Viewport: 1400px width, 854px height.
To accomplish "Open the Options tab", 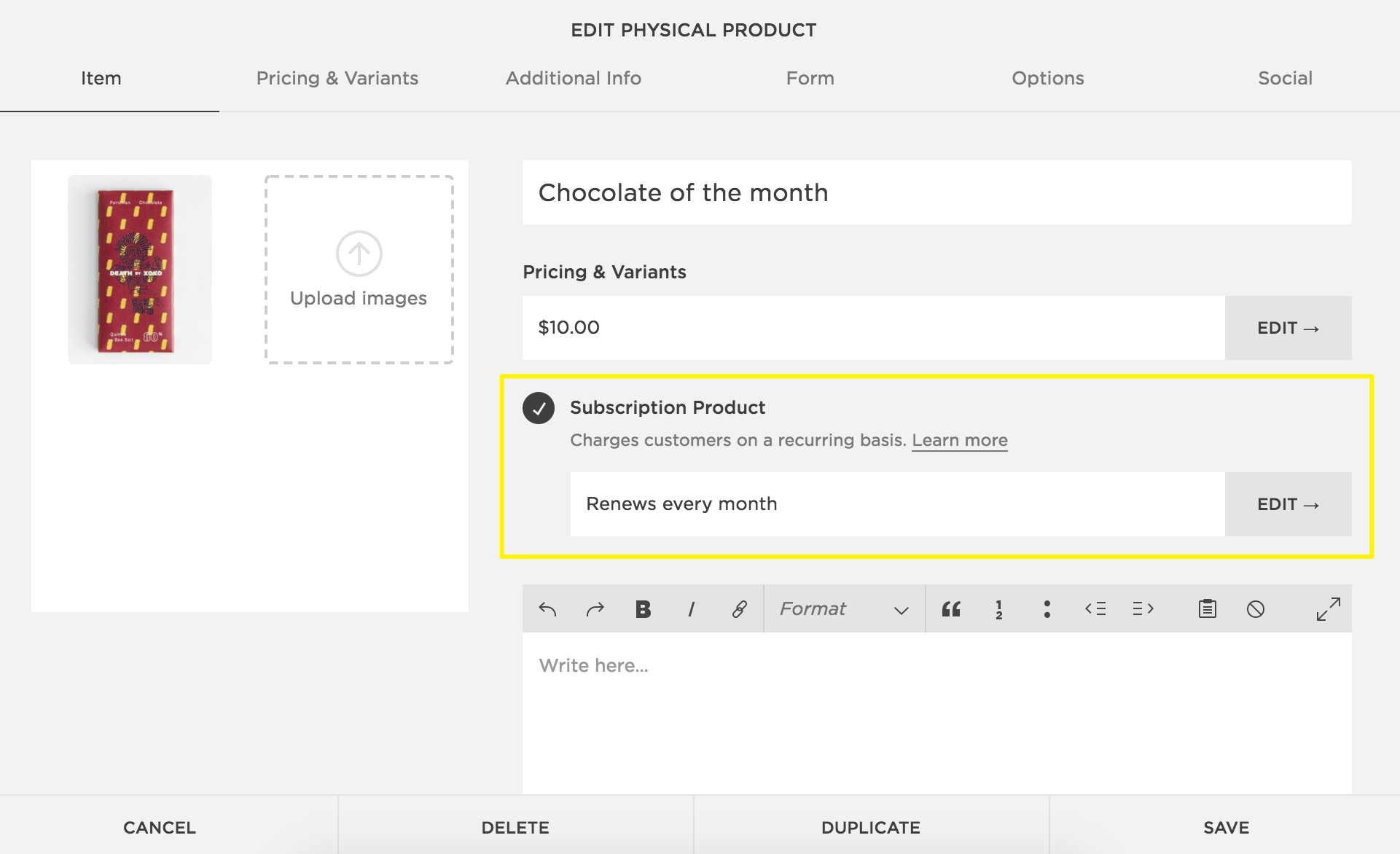I will (x=1047, y=78).
